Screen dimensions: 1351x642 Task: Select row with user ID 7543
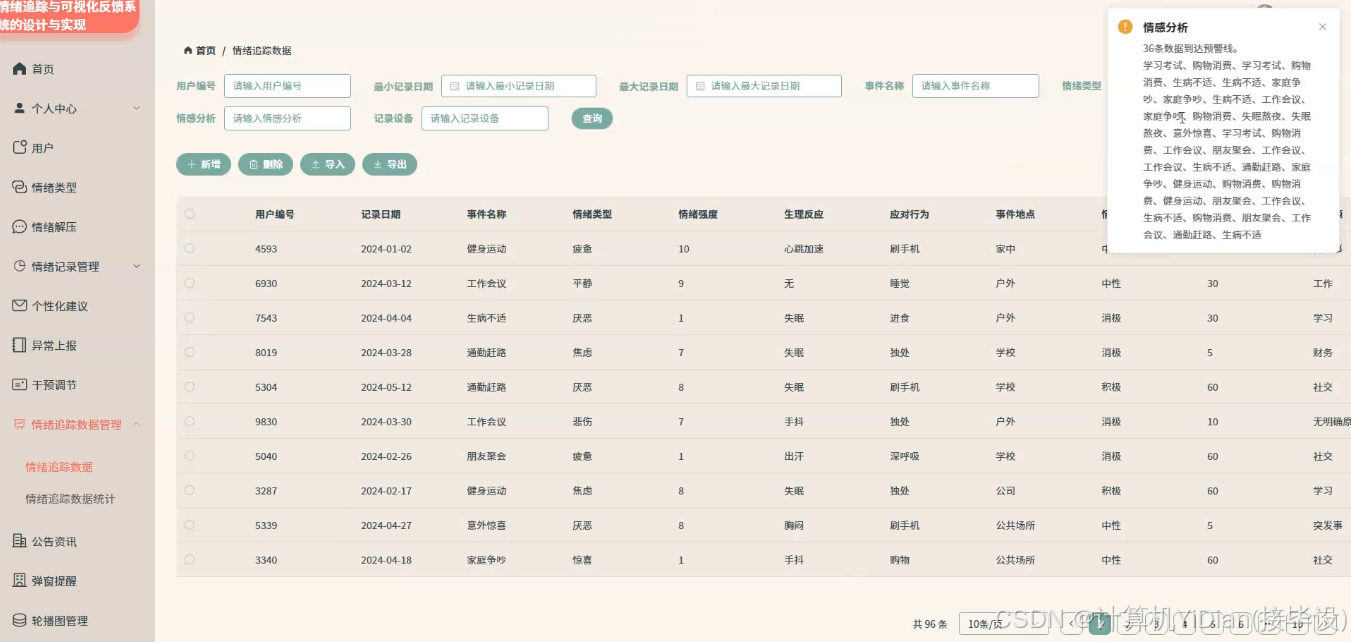click(x=190, y=318)
